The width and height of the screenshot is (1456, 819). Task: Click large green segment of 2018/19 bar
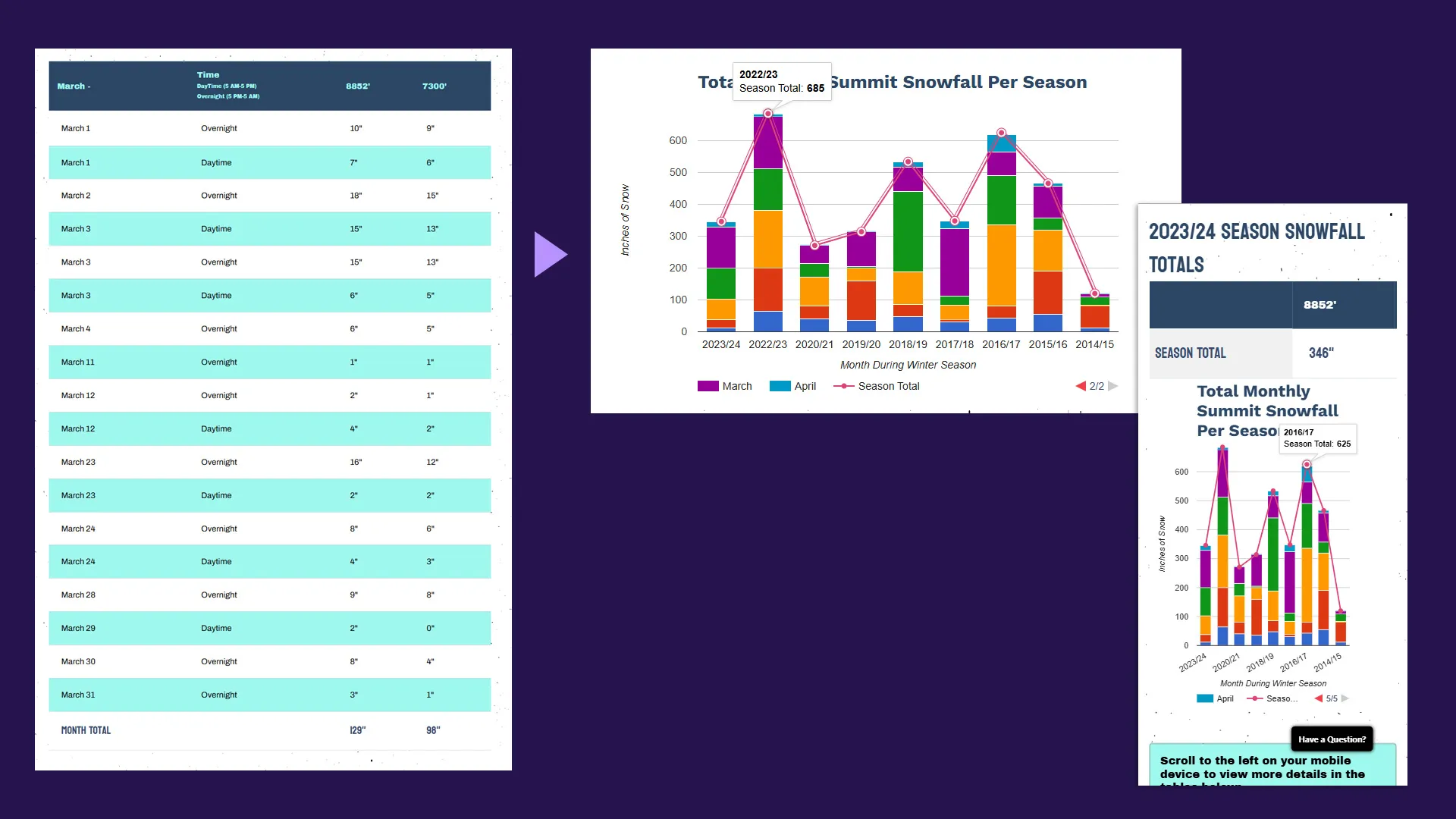pyautogui.click(x=908, y=231)
